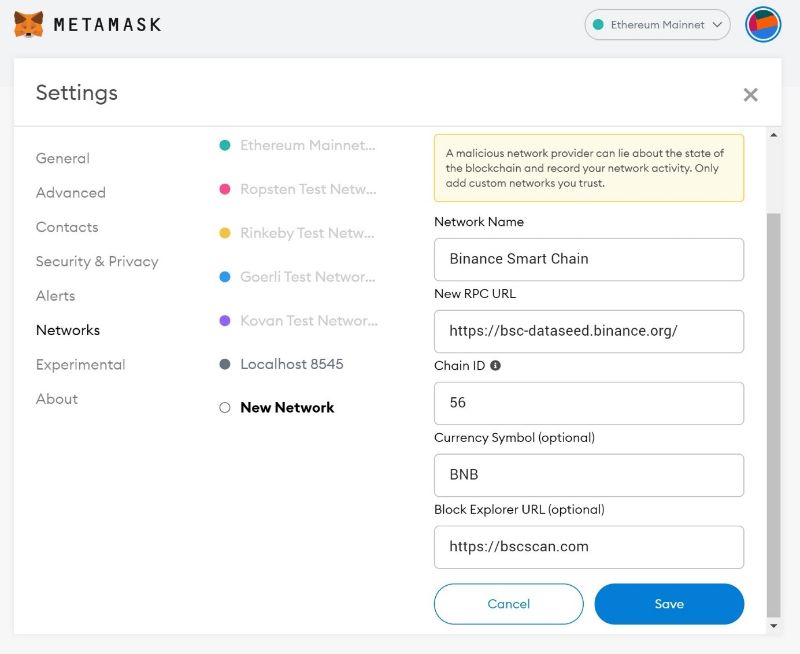Screen dimensions: 800x654
Task: Close the Settings panel with X
Action: (750, 95)
